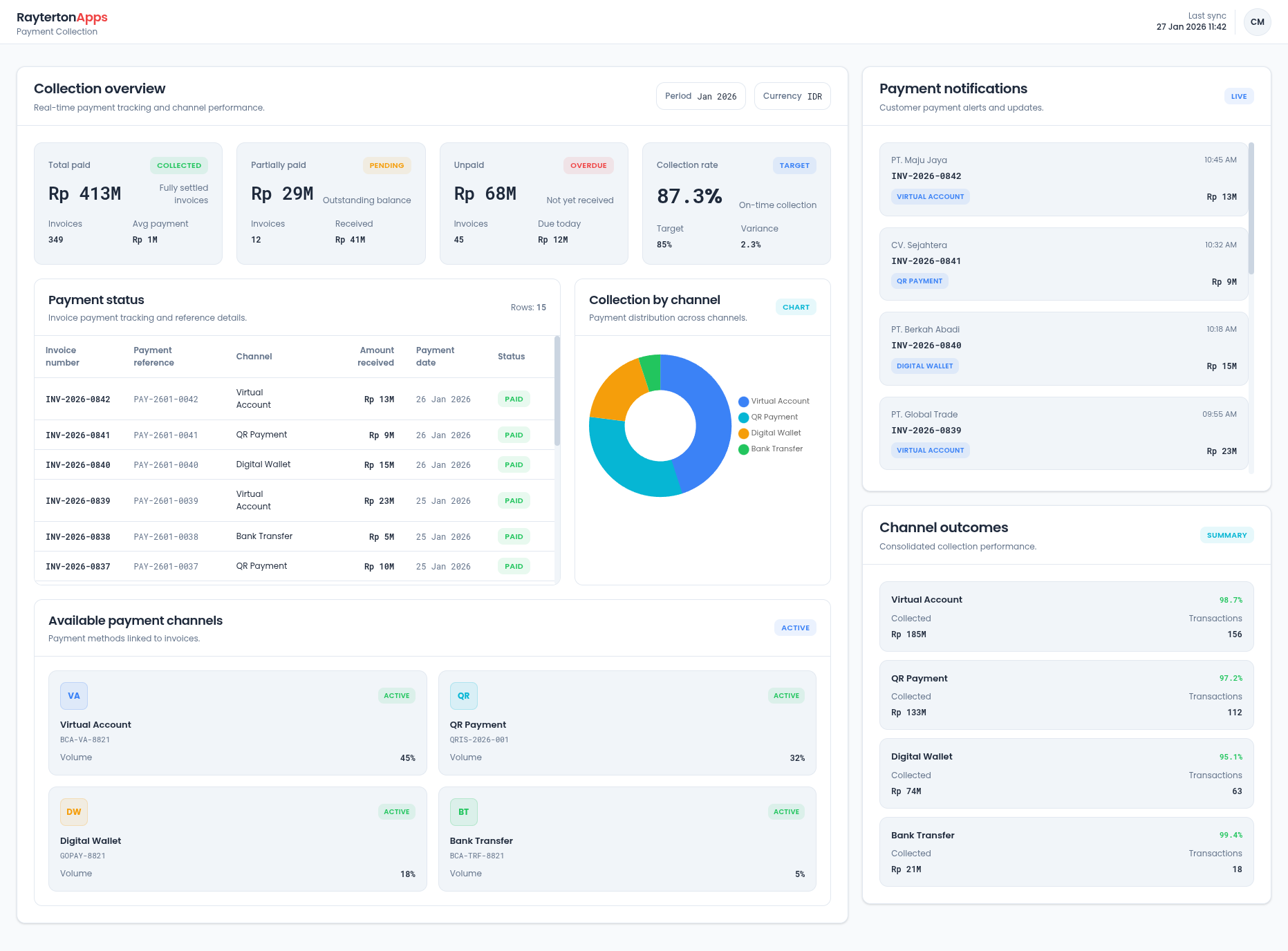Toggle the LIVE indicator on Payment notifications
The image size is (1288, 951).
click(x=1239, y=96)
